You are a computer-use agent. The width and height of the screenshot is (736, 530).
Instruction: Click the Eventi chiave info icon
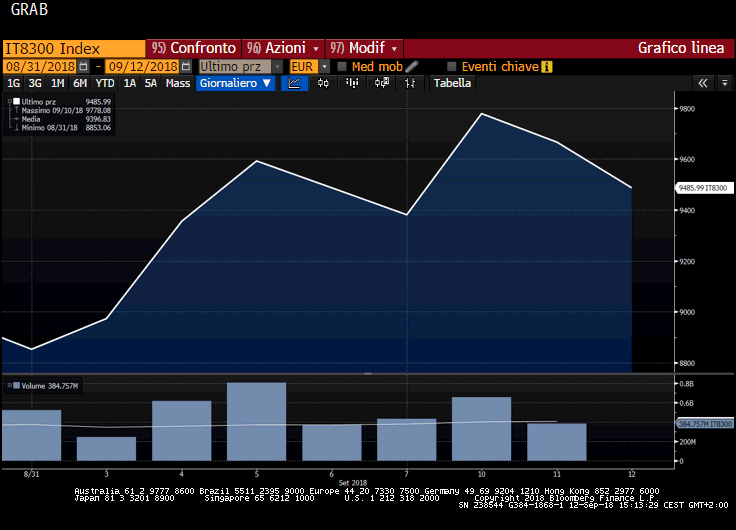coord(546,66)
